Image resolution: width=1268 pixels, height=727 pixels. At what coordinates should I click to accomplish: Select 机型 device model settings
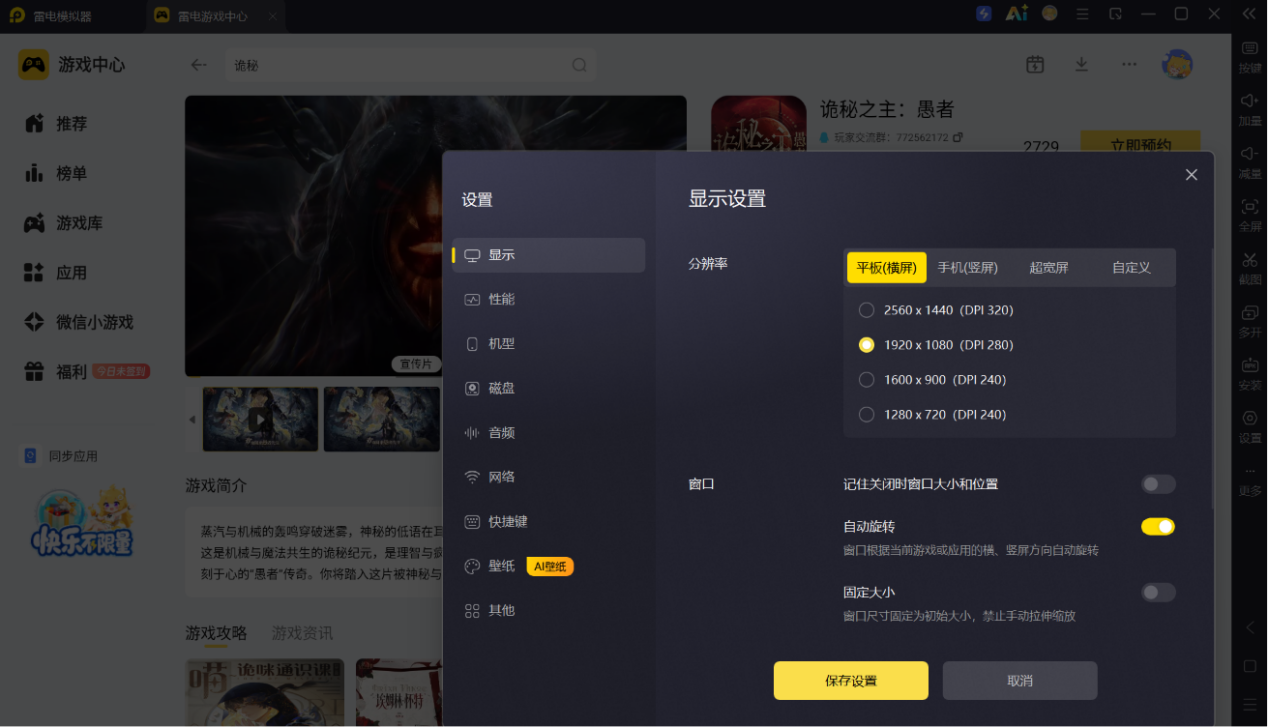click(x=548, y=344)
